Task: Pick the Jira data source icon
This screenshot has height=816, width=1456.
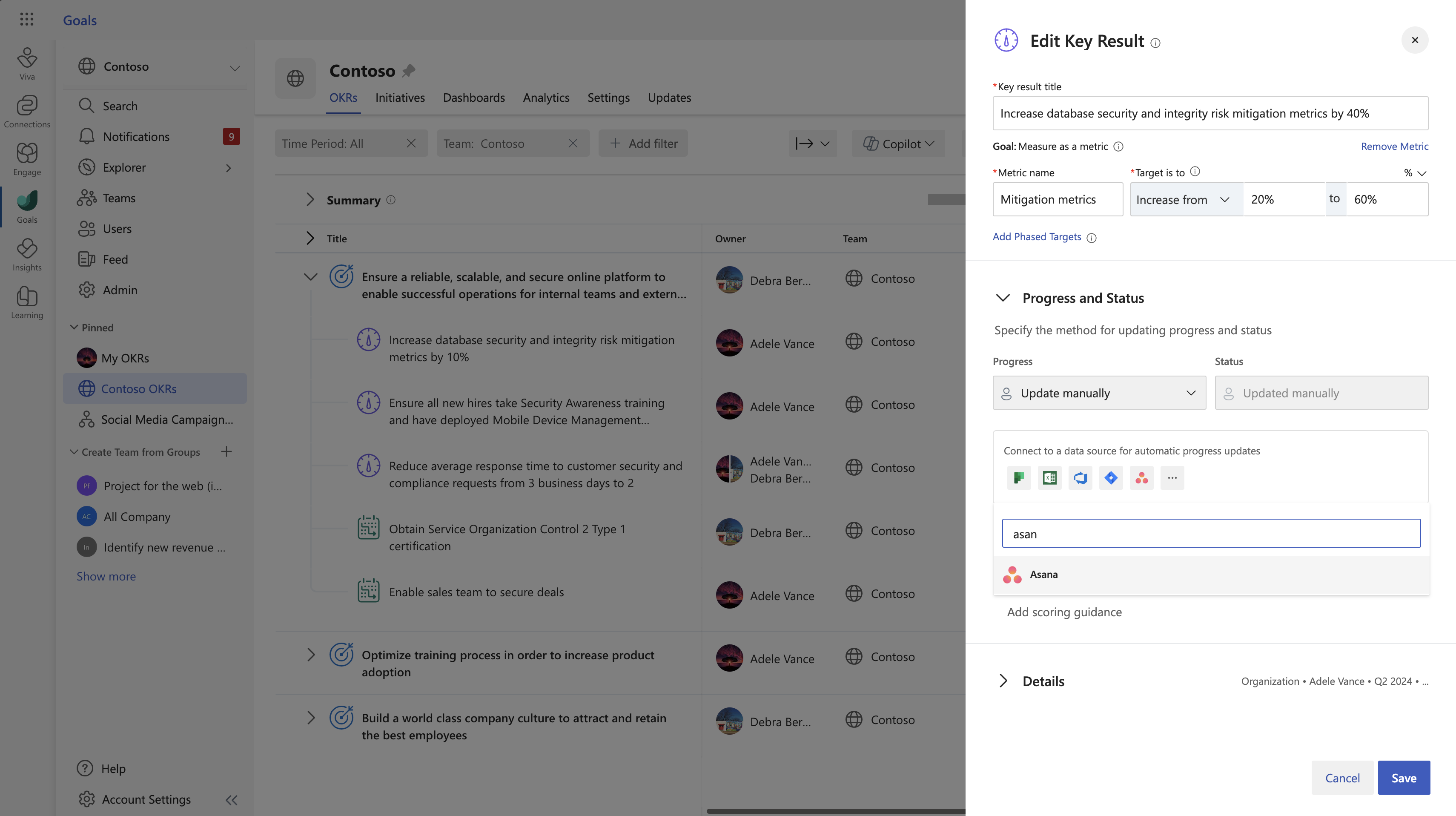Action: click(1111, 478)
